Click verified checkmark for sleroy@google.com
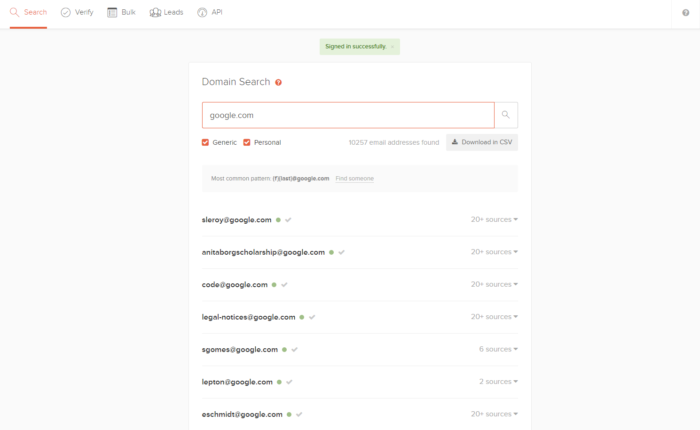 288,220
